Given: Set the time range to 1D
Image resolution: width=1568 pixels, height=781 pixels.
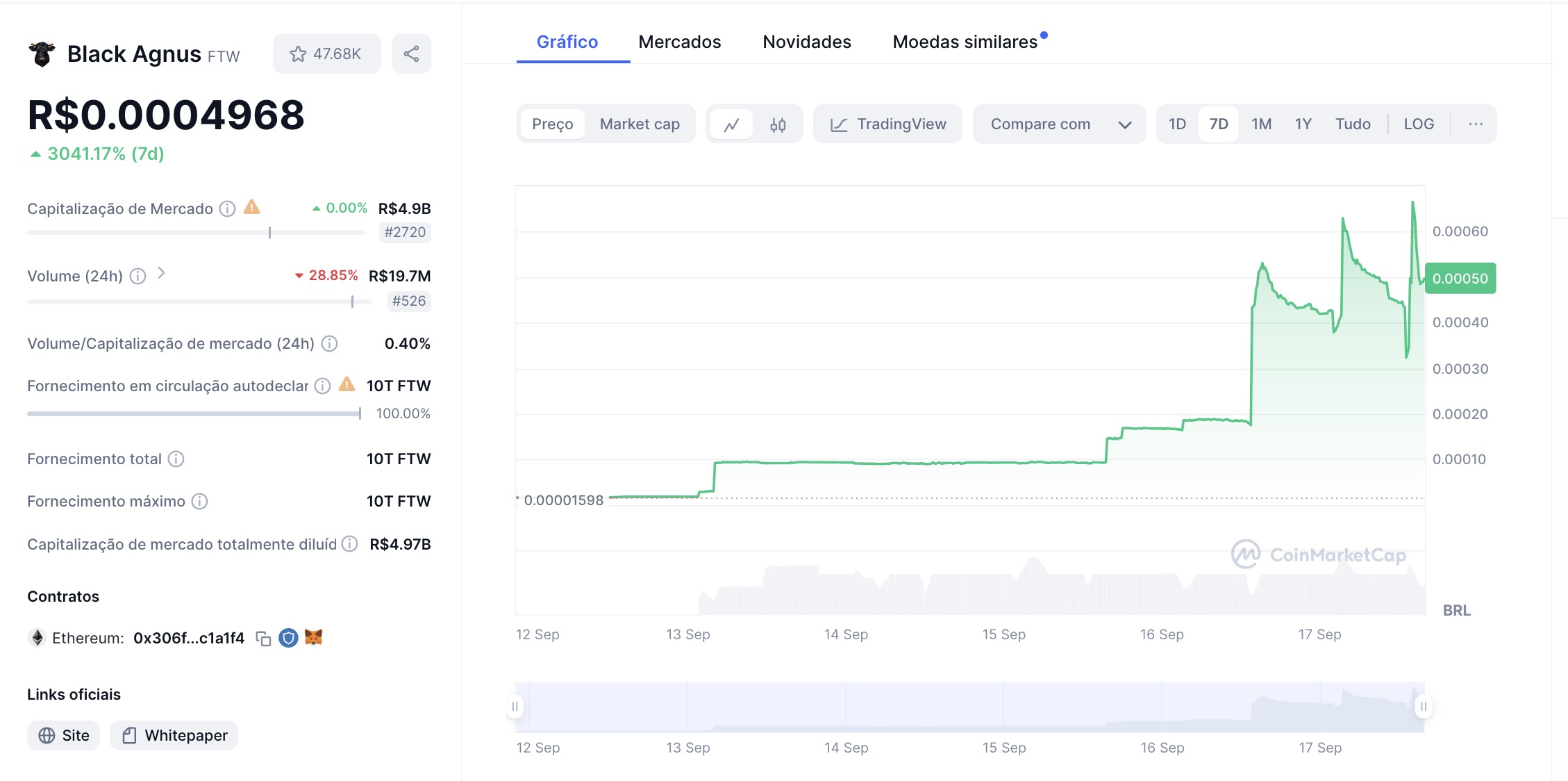Looking at the screenshot, I should coord(1177,124).
